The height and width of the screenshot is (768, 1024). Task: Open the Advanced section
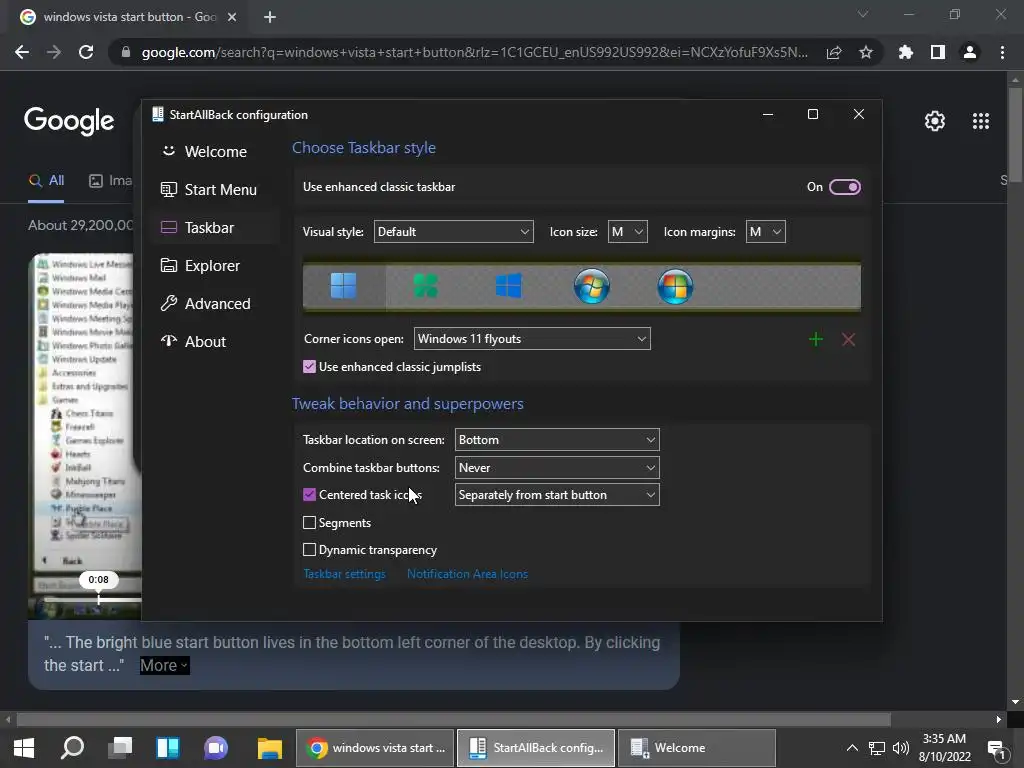click(216, 304)
